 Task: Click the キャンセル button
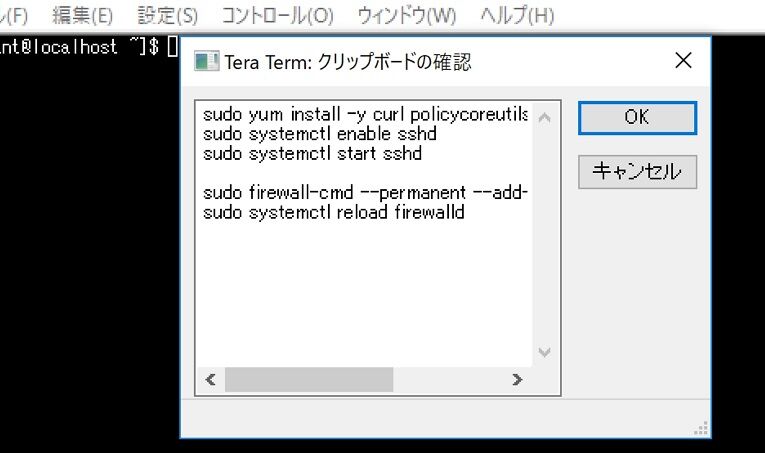(637, 172)
